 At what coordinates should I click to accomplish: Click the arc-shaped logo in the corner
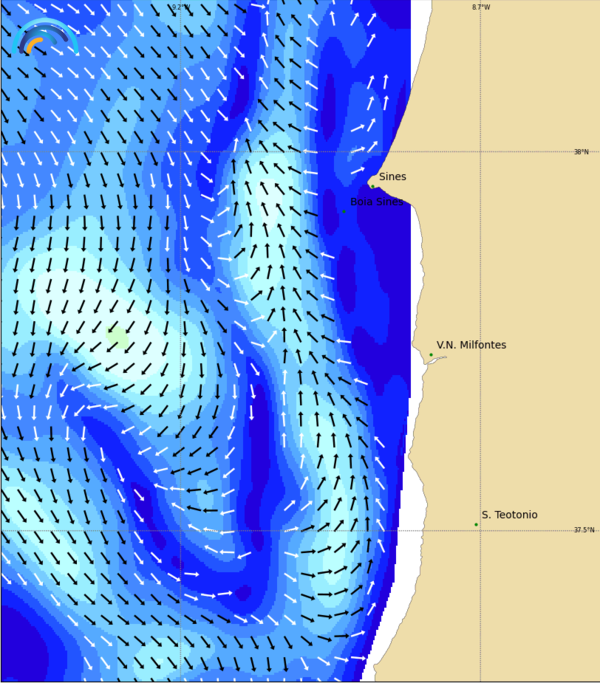(x=46, y=37)
